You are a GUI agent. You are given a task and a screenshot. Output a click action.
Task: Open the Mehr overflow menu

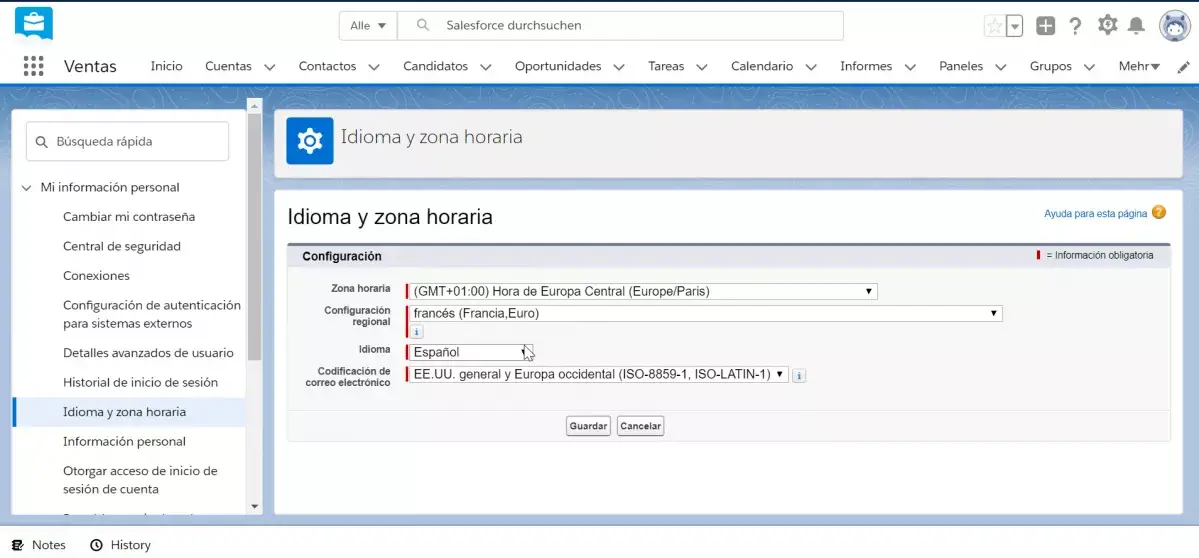coord(1139,67)
